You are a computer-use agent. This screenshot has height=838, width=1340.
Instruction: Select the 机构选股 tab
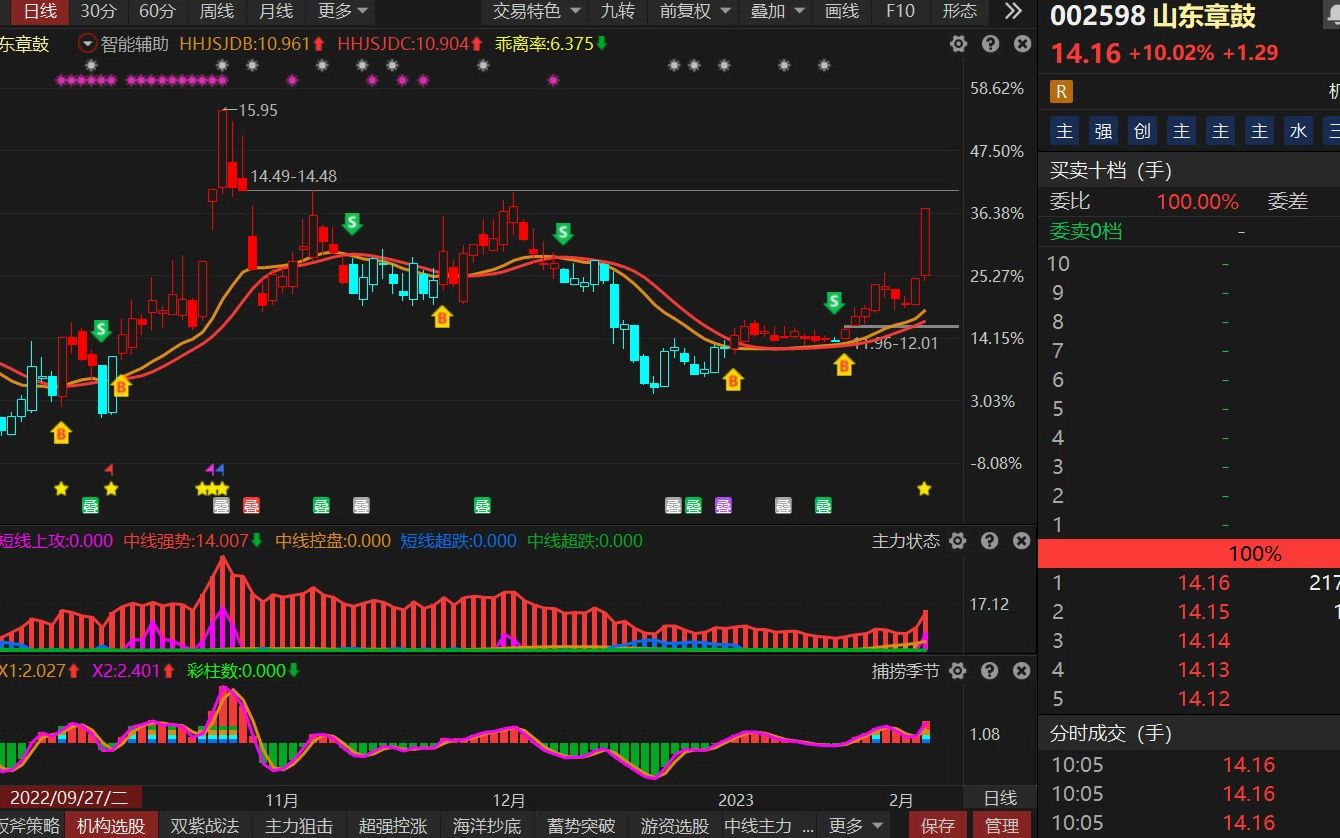111,826
